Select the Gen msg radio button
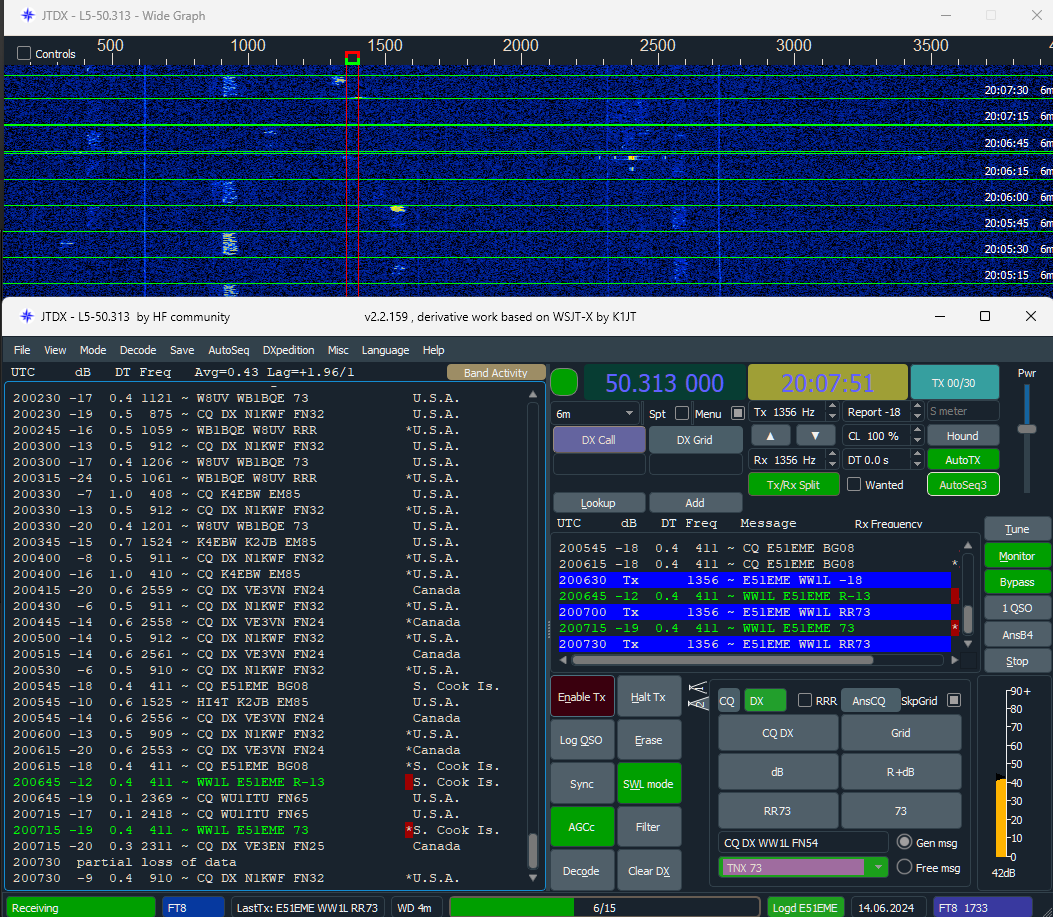 click(x=904, y=842)
